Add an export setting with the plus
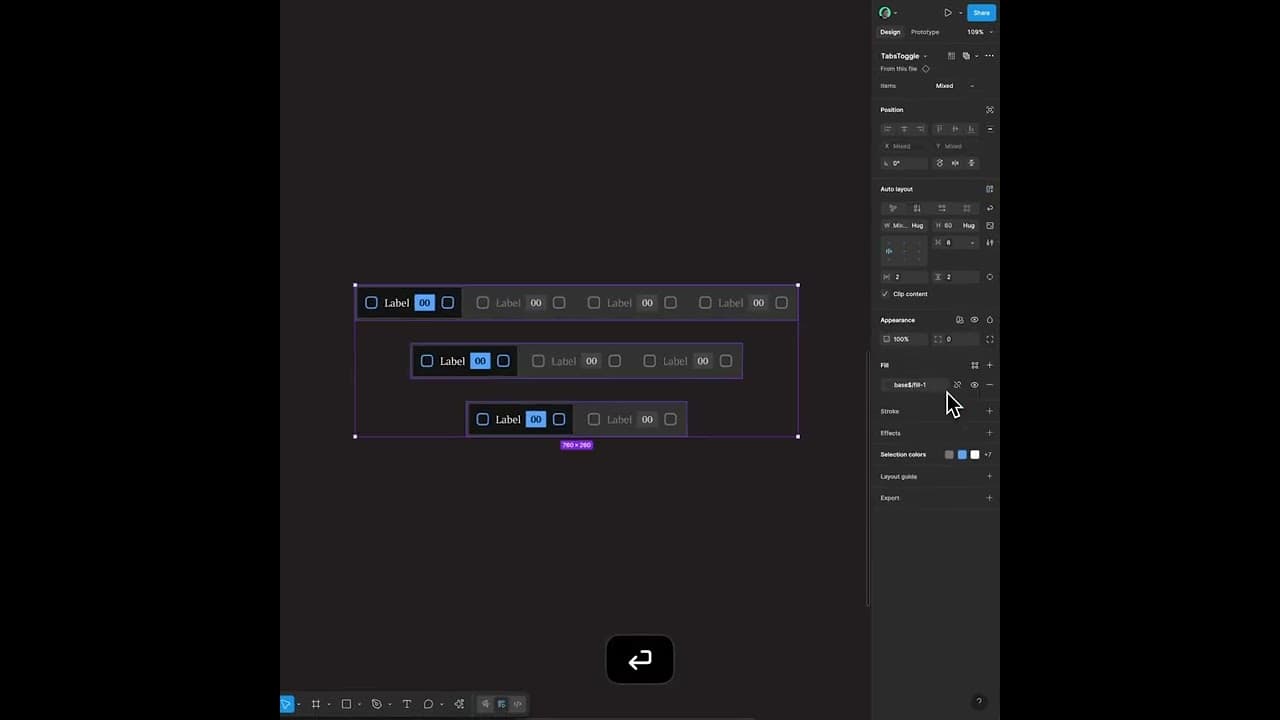 pos(990,498)
